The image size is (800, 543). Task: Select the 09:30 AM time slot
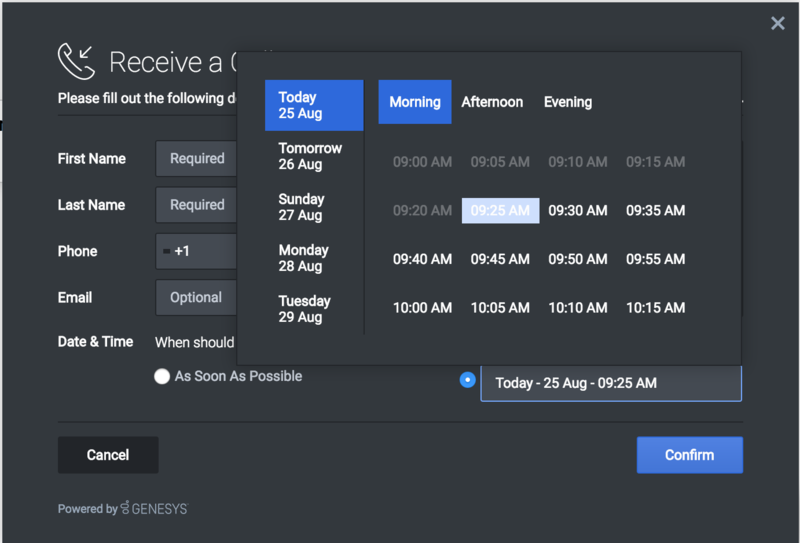578,210
